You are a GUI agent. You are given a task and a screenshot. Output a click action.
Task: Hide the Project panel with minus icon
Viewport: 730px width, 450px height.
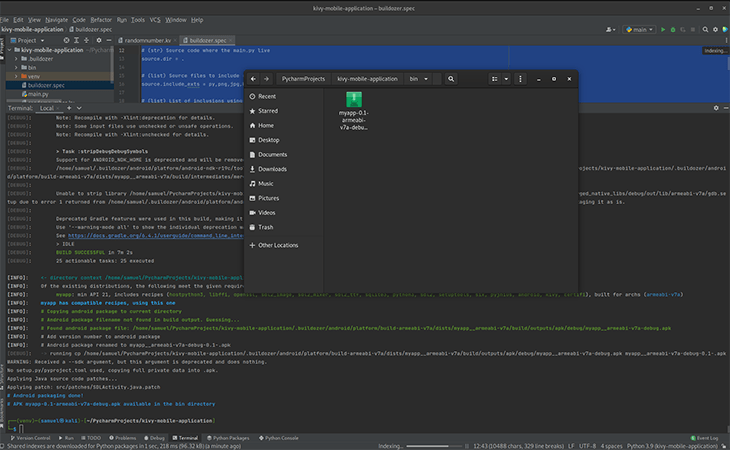point(108,40)
